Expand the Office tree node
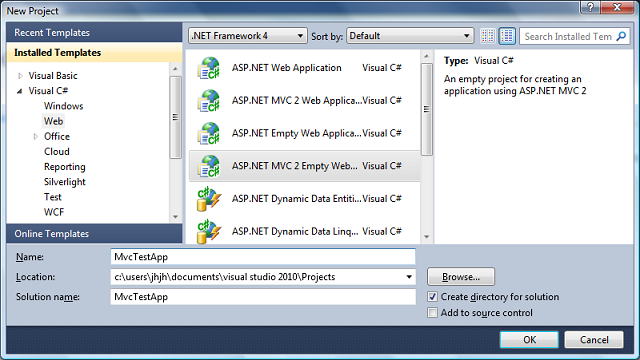The image size is (640, 360). click(36, 136)
